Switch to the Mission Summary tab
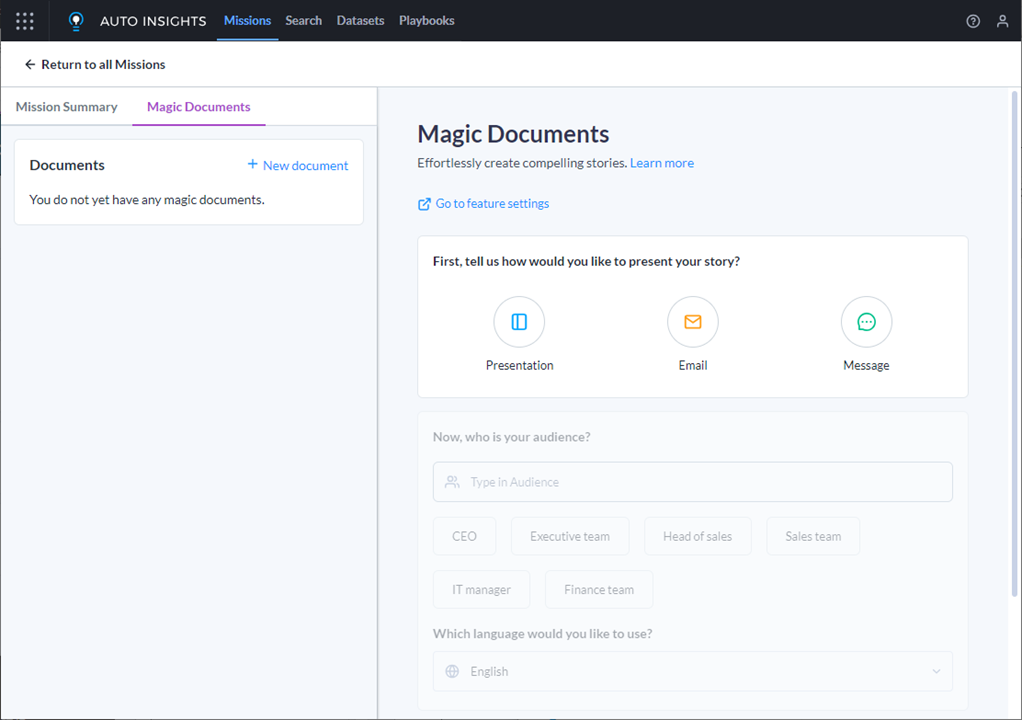The width and height of the screenshot is (1022, 720). point(66,106)
